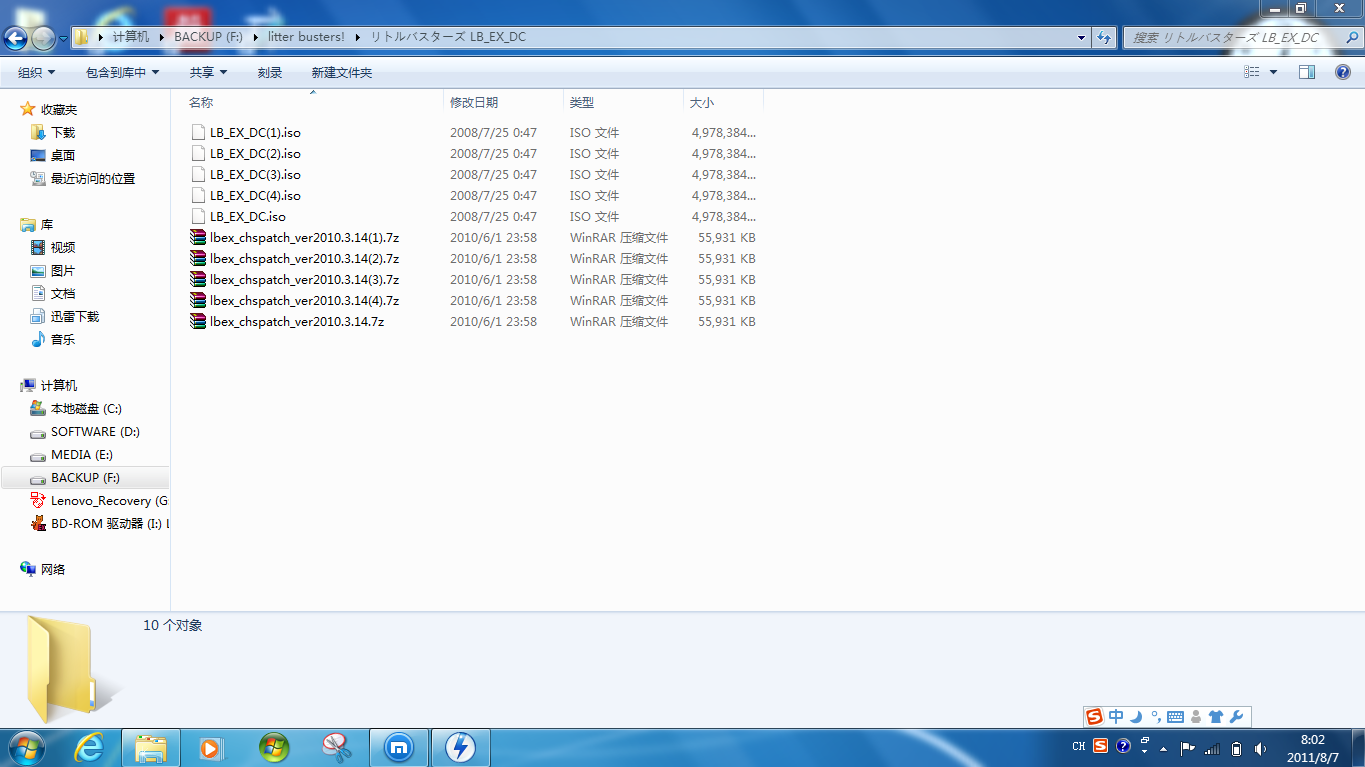Image resolution: width=1365 pixels, height=767 pixels.
Task: Select lbex_chspatch_ver2010.3.14(1).7z archive
Action: (x=304, y=237)
